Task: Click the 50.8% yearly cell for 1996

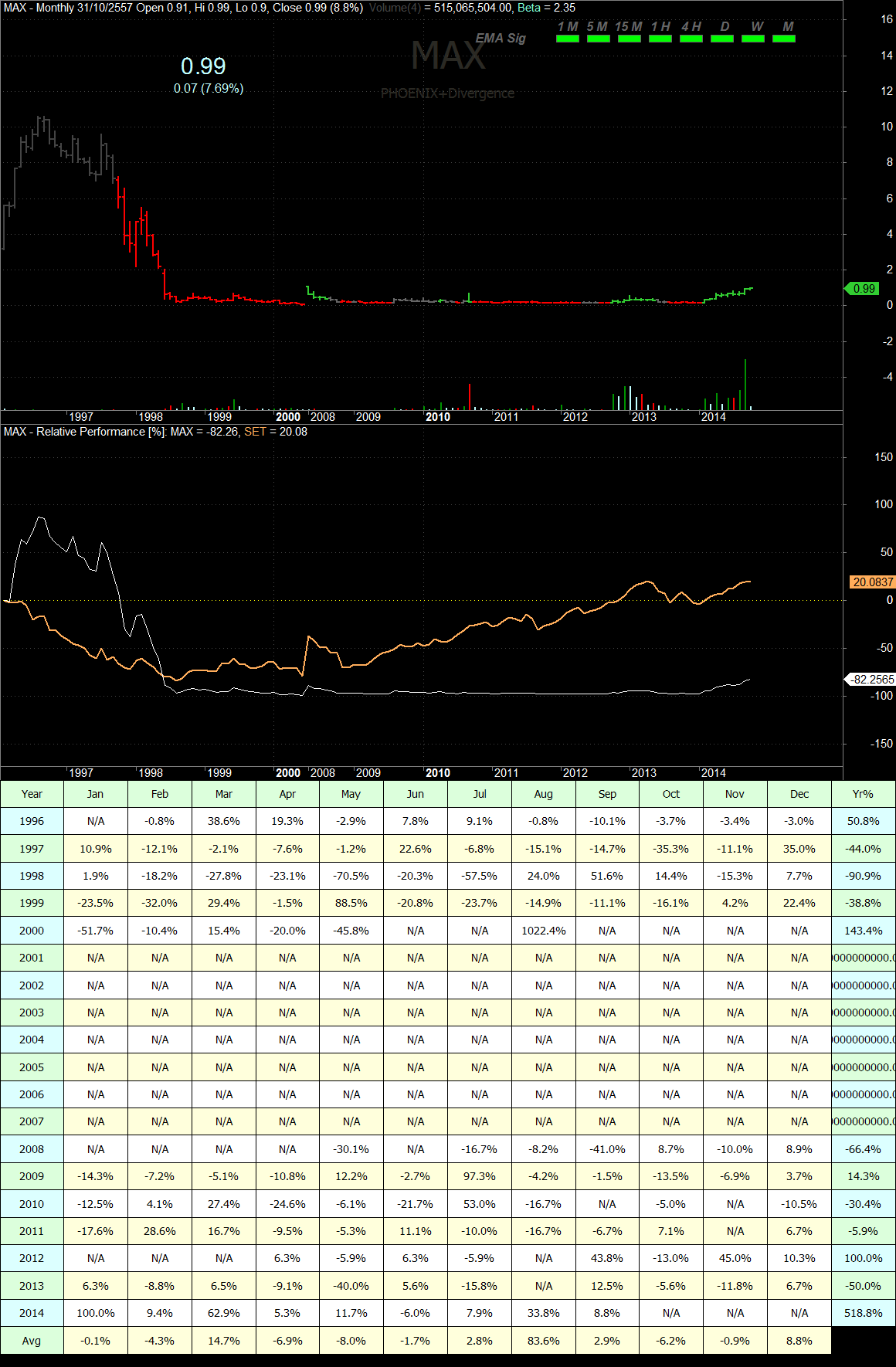Action: click(x=864, y=821)
